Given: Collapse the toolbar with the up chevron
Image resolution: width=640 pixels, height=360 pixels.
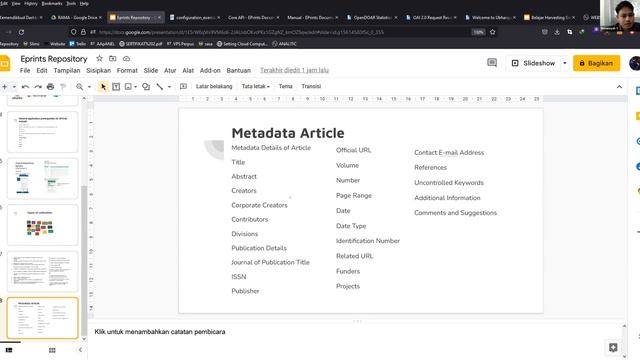Looking at the screenshot, I should [x=619, y=87].
